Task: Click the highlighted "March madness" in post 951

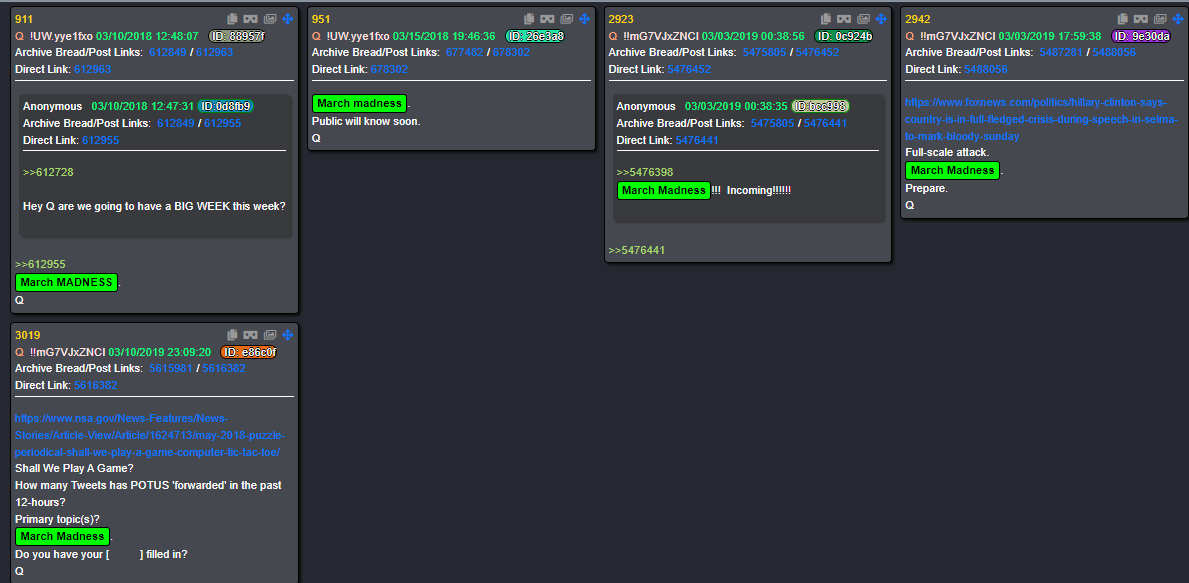Action: 359,103
